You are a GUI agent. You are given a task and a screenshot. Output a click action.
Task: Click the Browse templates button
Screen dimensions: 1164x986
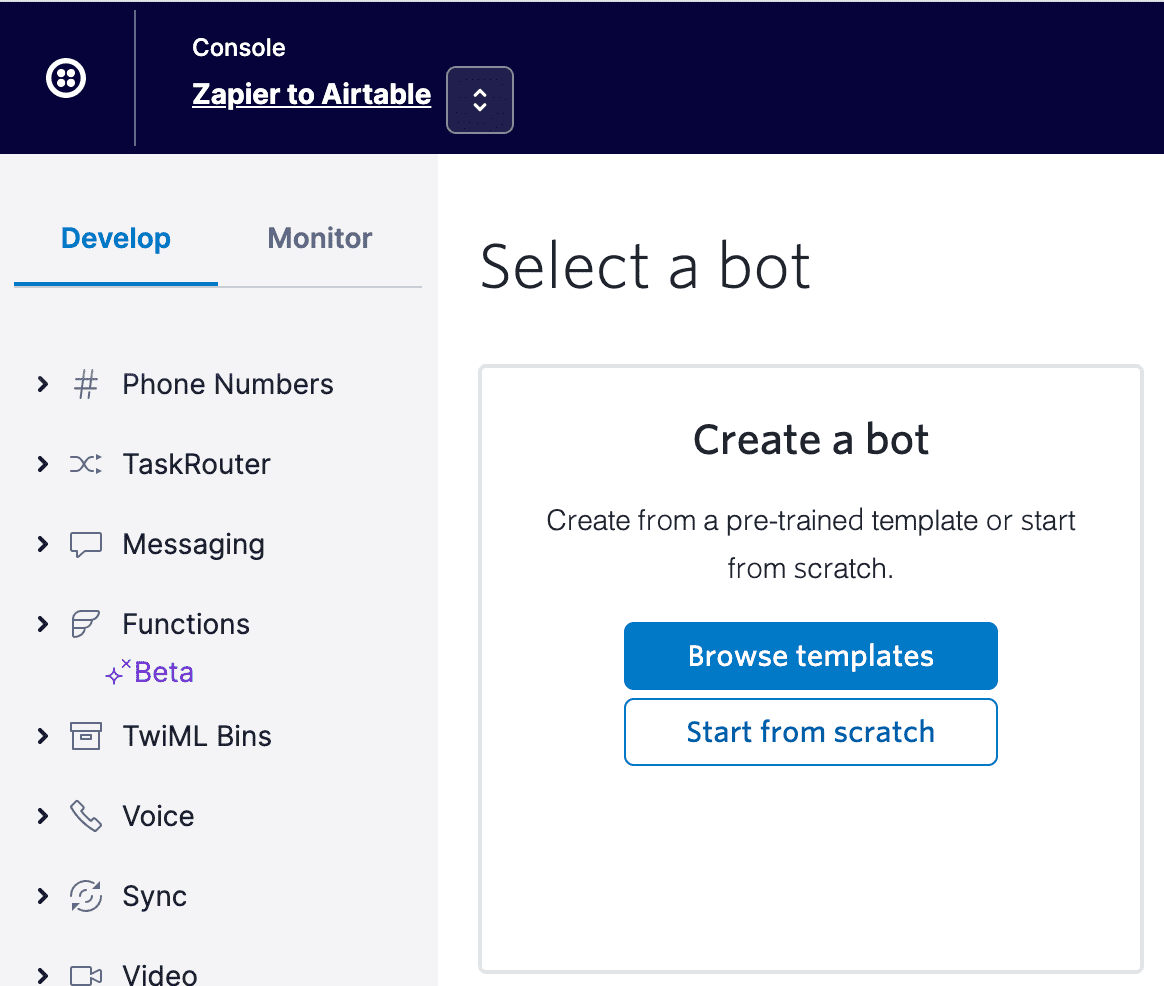[811, 656]
